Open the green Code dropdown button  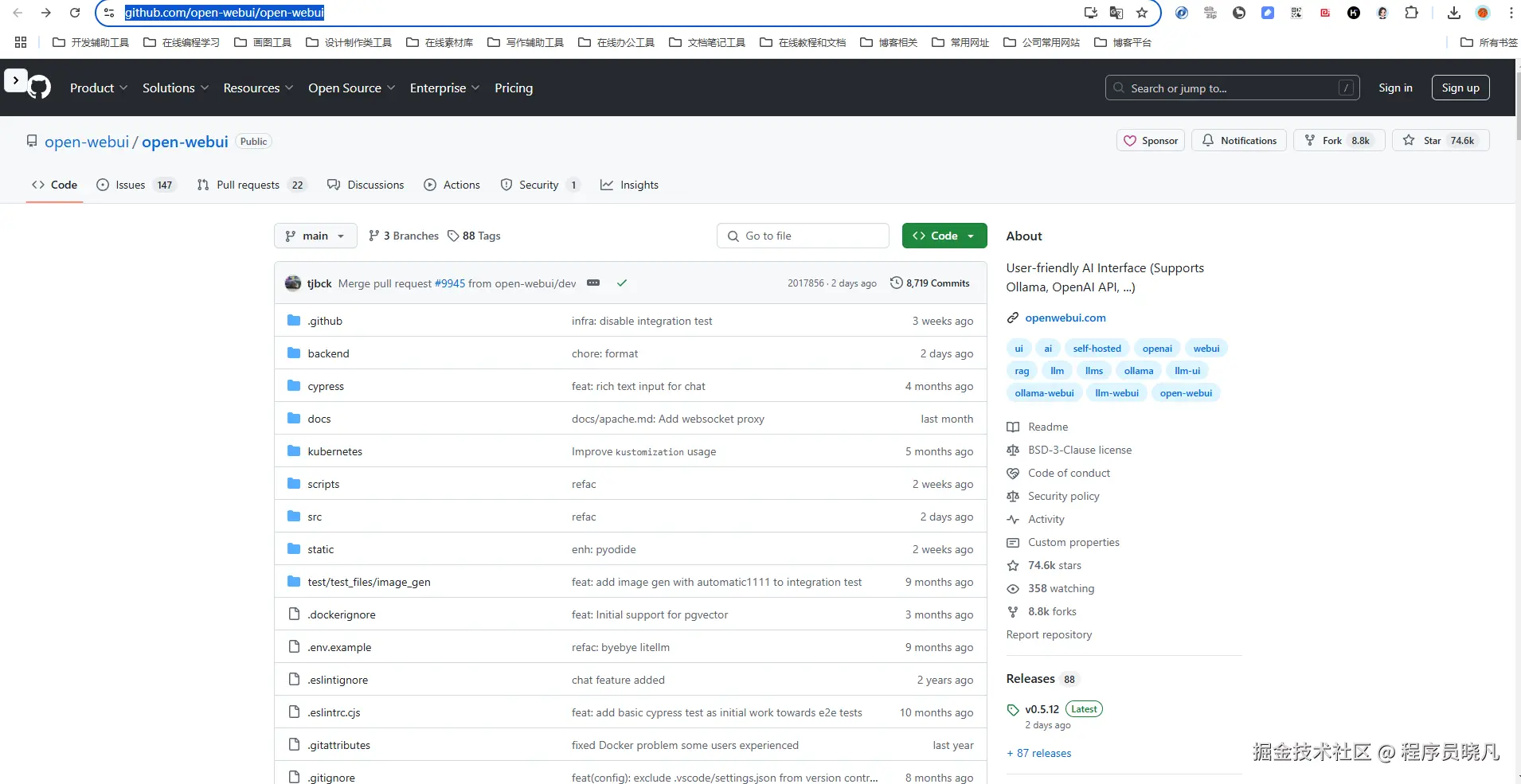pyautogui.click(x=944, y=236)
